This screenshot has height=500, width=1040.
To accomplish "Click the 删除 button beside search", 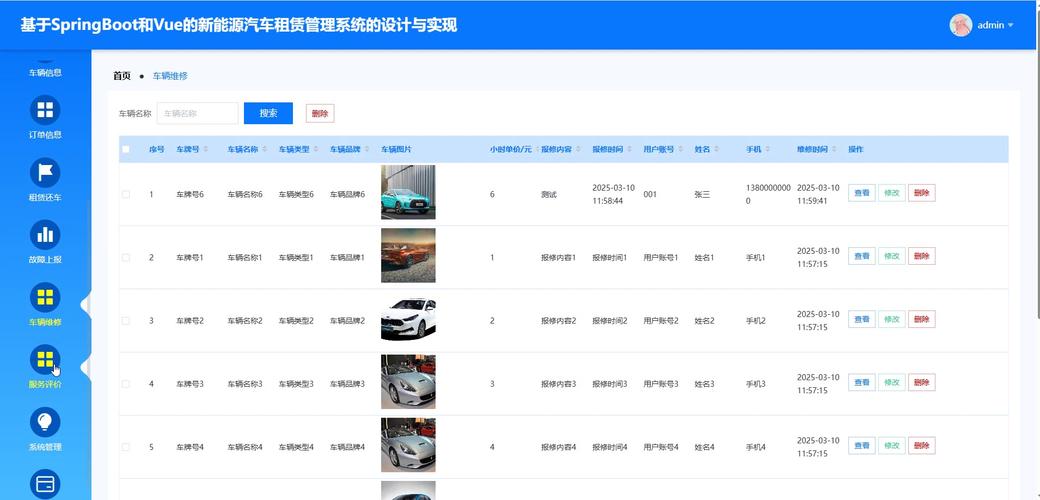I will coord(320,113).
